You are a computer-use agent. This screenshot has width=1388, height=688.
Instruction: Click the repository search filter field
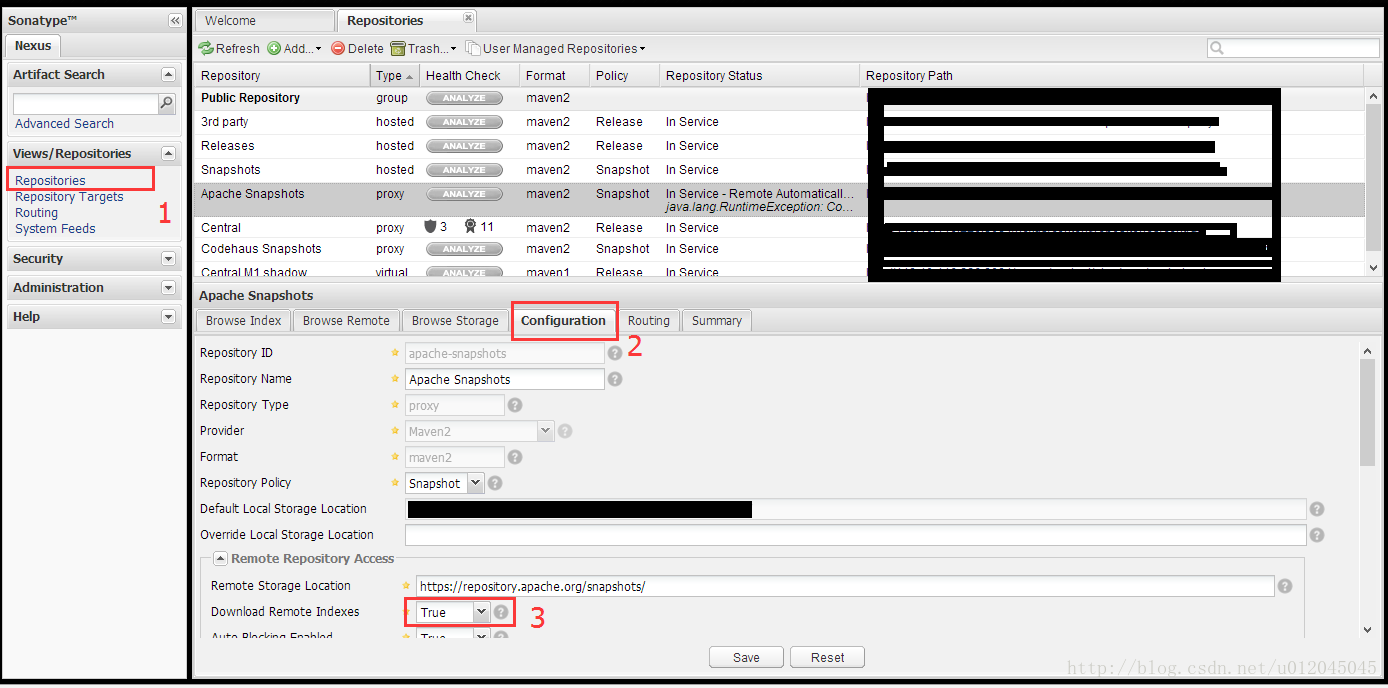tap(1293, 48)
